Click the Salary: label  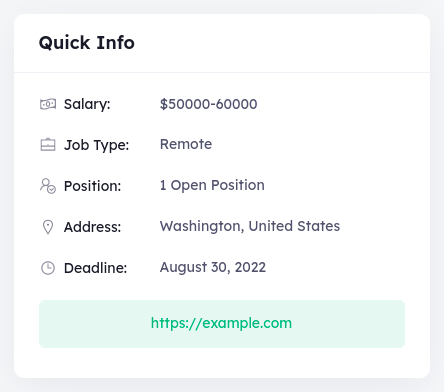(87, 104)
